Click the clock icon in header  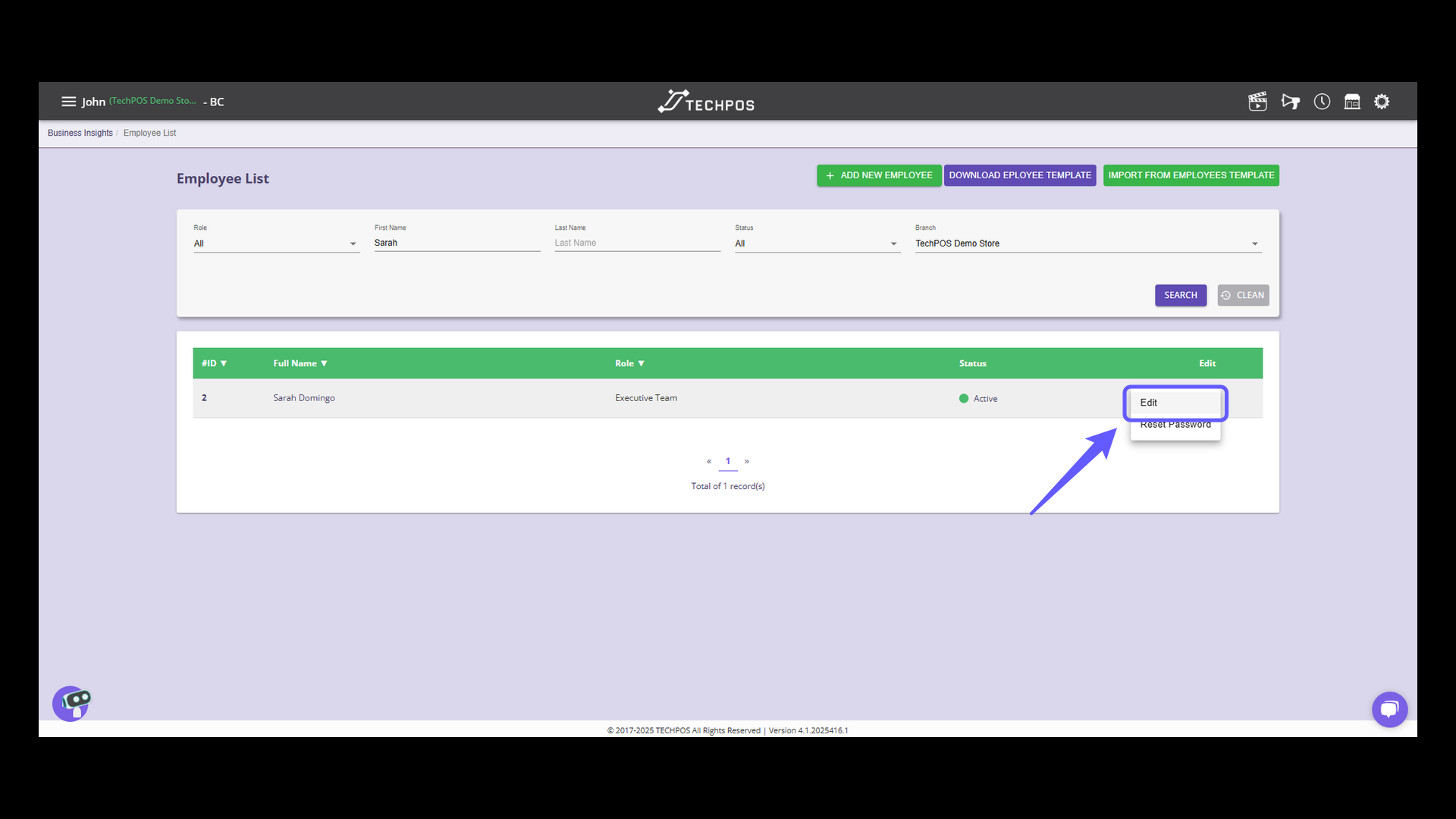click(x=1322, y=102)
